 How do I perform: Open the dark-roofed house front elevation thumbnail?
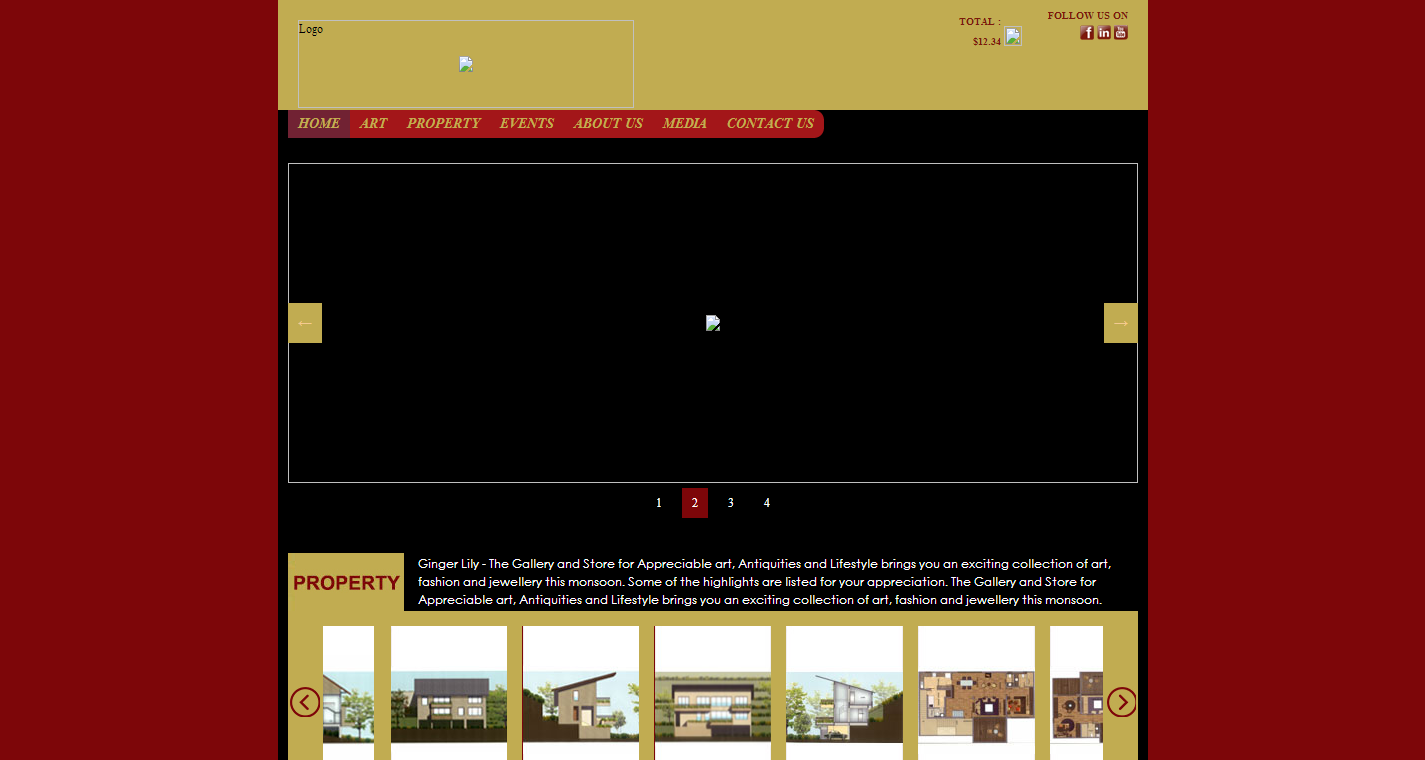coord(449,693)
